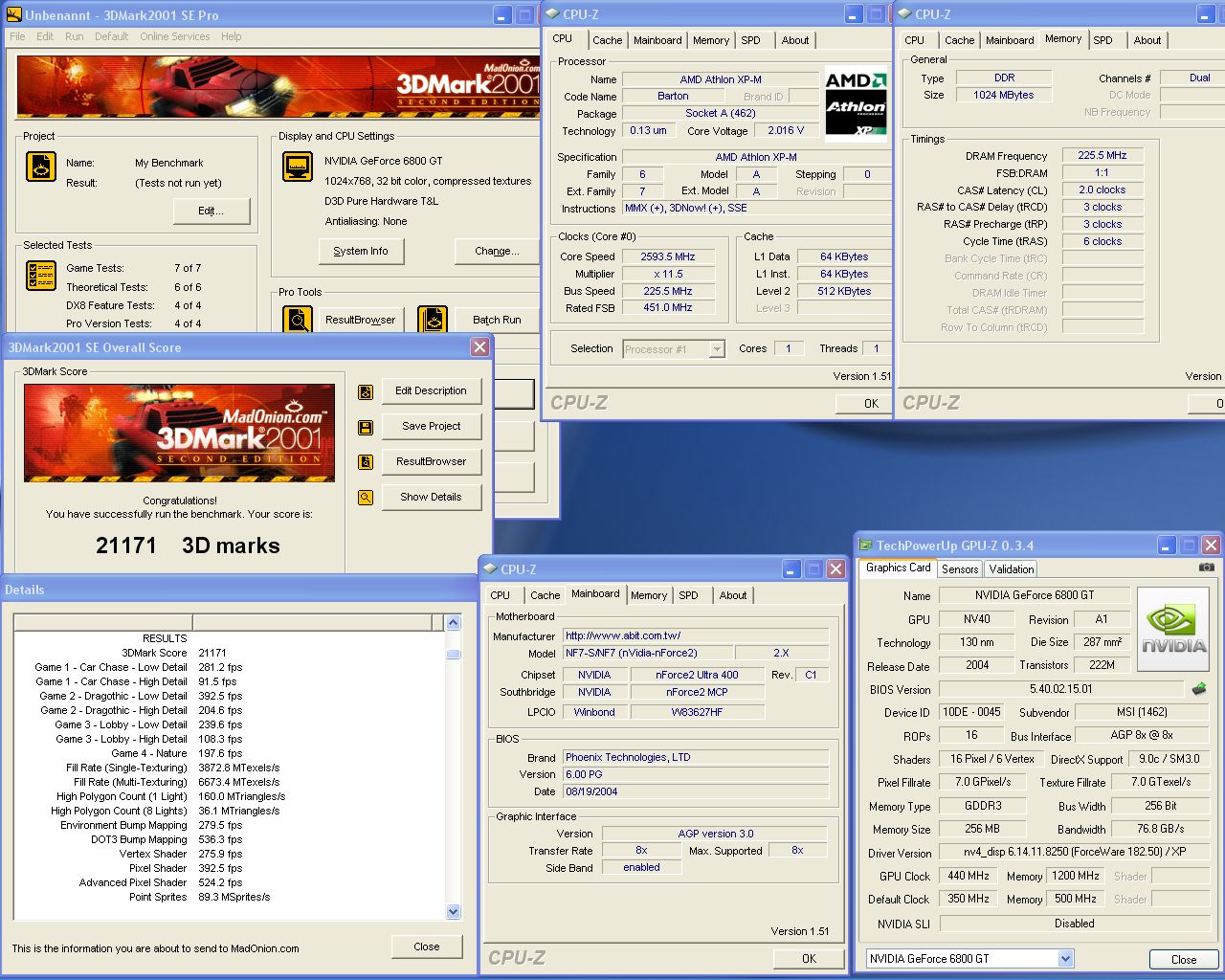1225x980 pixels.
Task: Click the Save Project button
Action: [431, 426]
